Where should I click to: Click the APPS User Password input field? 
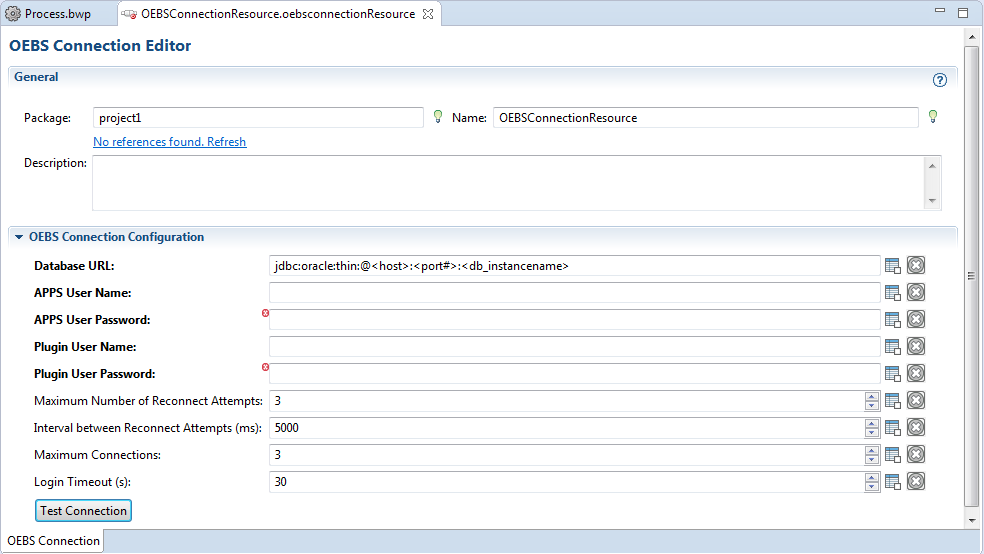tap(574, 319)
